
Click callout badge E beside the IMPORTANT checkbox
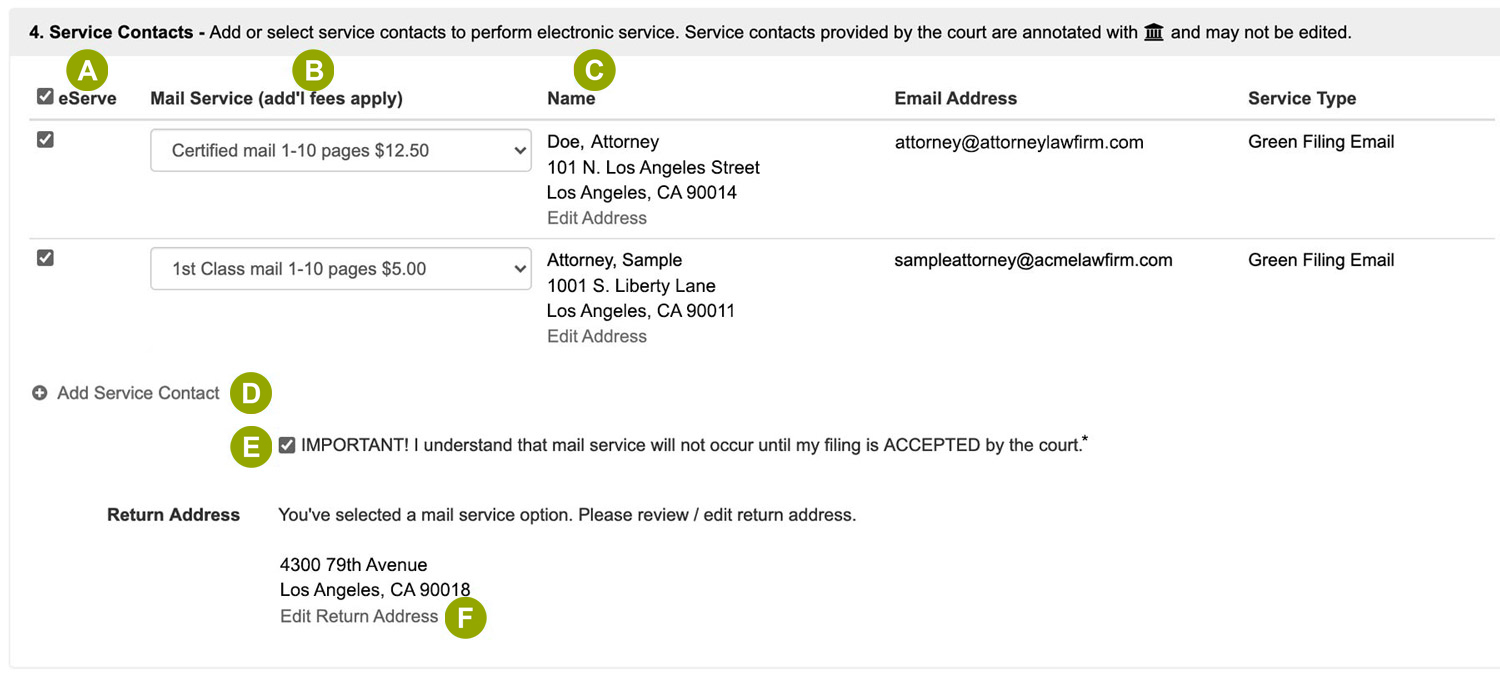coord(251,447)
